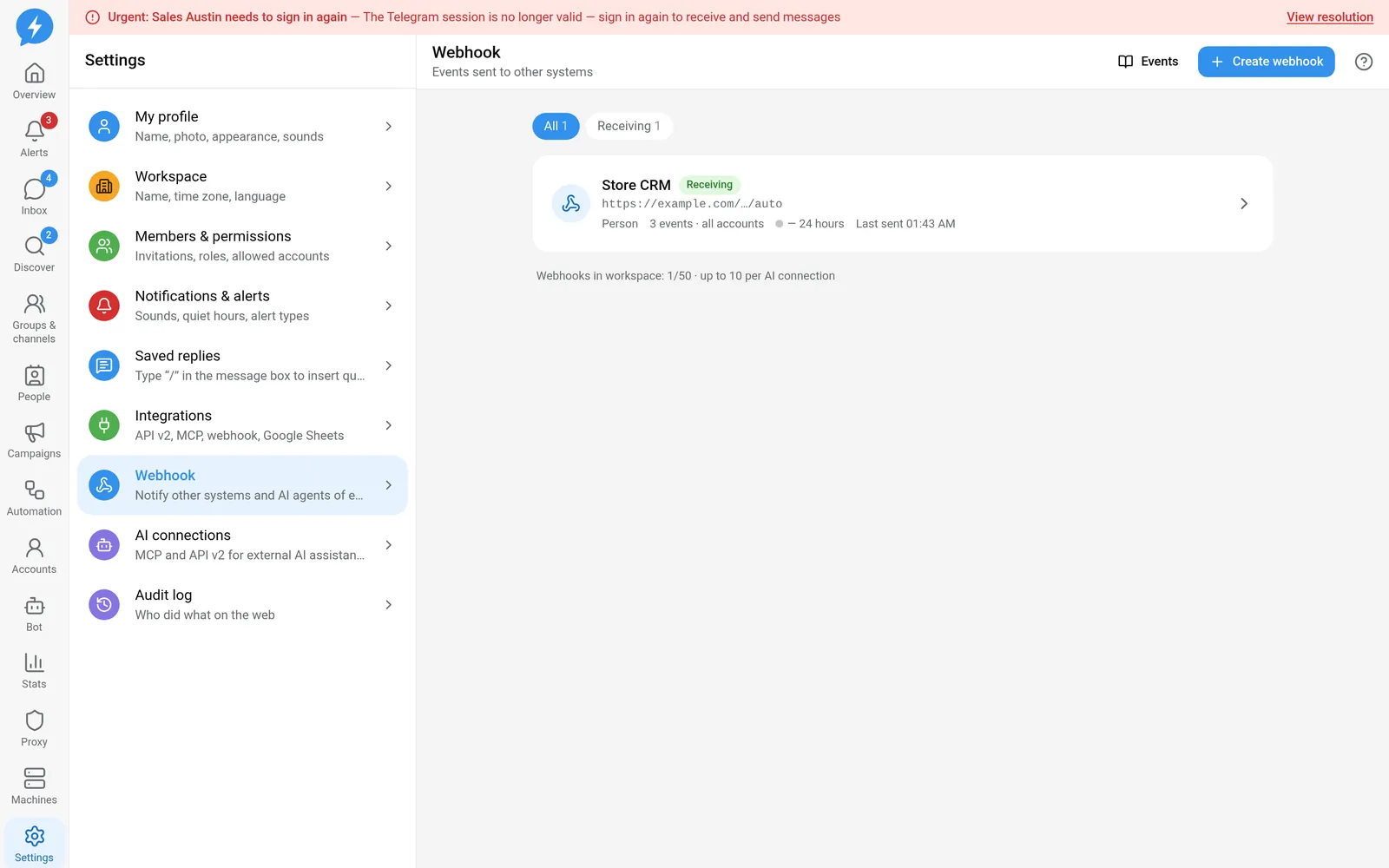Viewport: 1389px width, 868px height.
Task: Expand Saved replies chevron
Action: point(388,366)
